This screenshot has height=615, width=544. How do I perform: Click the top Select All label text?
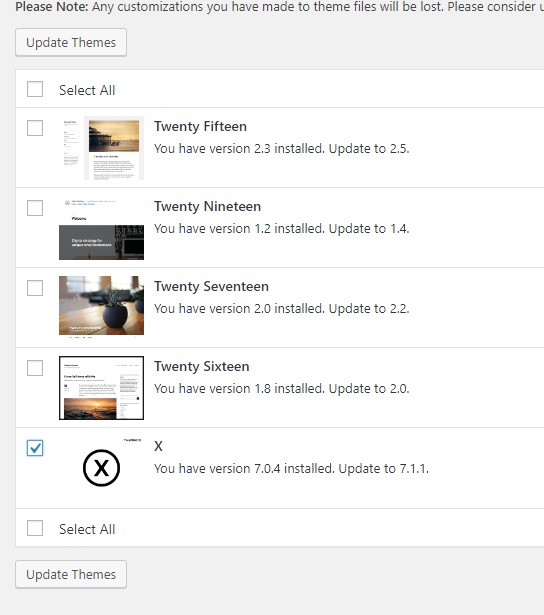pos(87,90)
